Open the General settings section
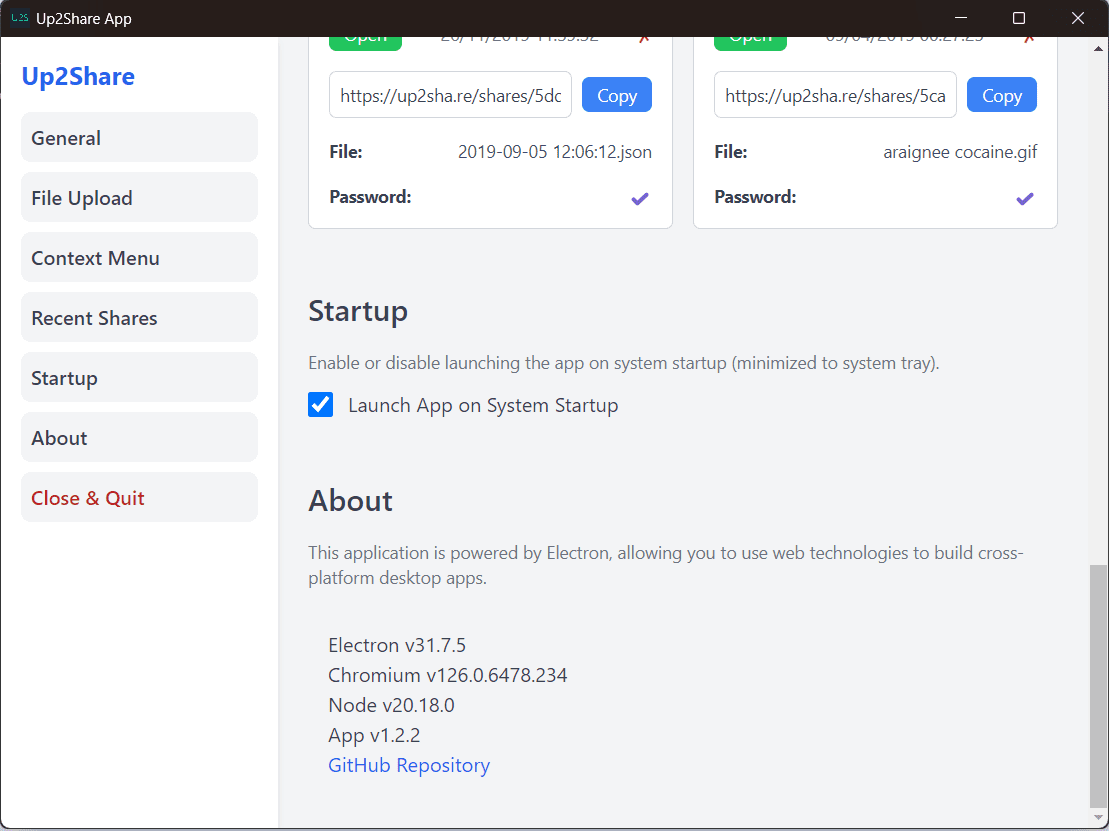Screen dimensions: 1109x831 click(x=139, y=137)
